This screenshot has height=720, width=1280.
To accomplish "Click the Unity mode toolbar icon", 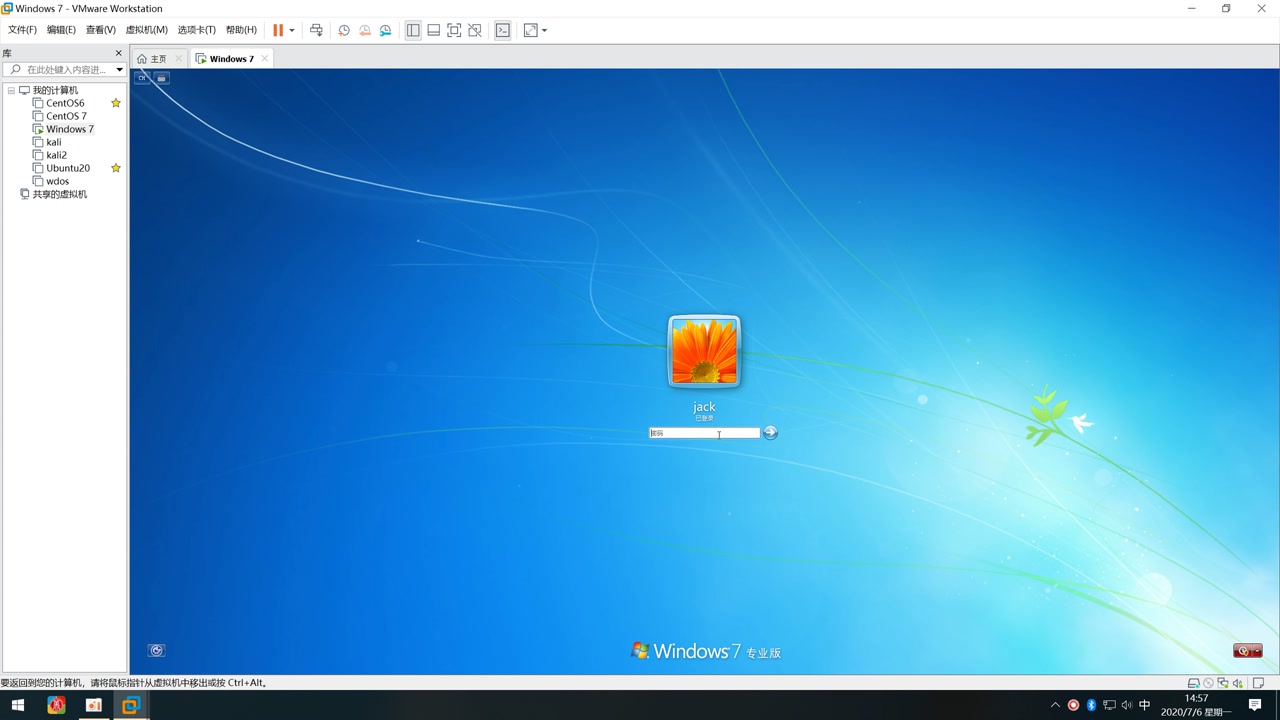I will click(x=475, y=30).
